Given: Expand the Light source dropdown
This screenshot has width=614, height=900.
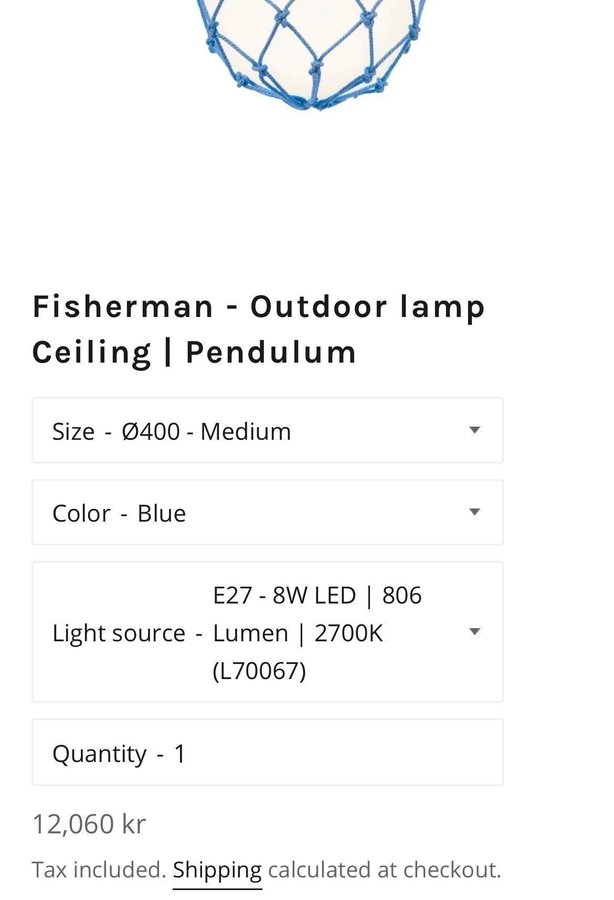Looking at the screenshot, I should [x=267, y=632].
